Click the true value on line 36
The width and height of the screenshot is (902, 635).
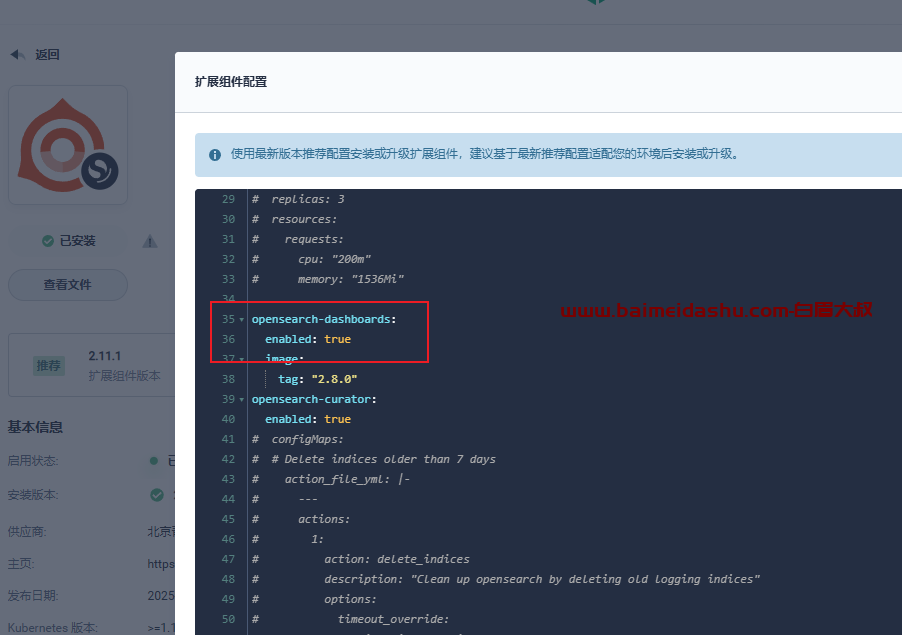(337, 339)
